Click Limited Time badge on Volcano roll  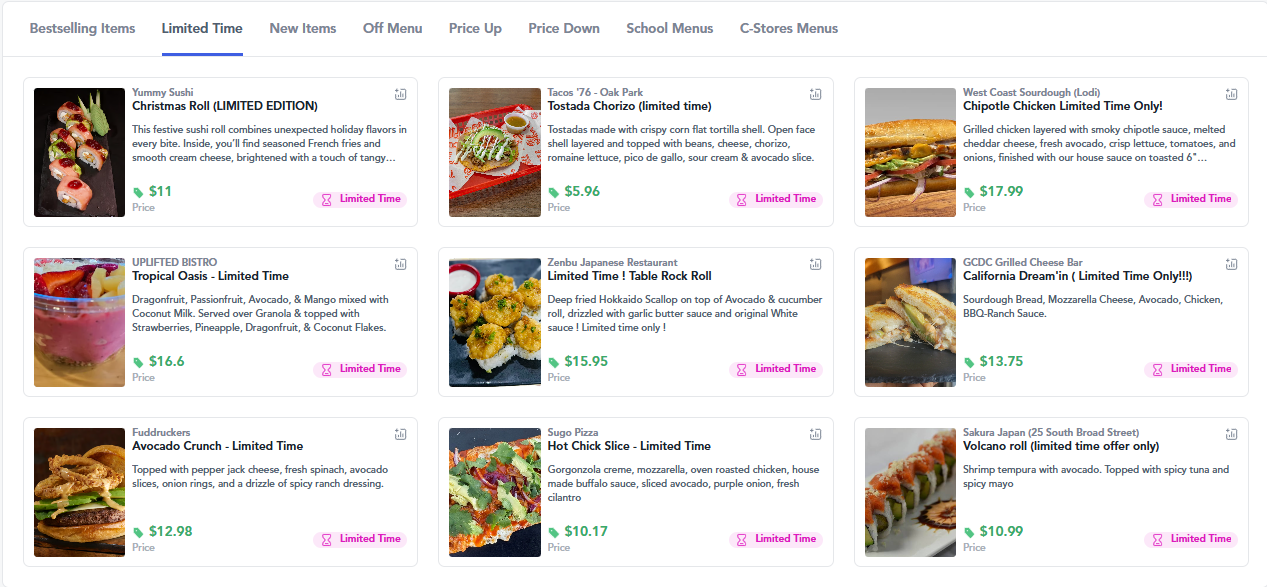pos(1191,539)
